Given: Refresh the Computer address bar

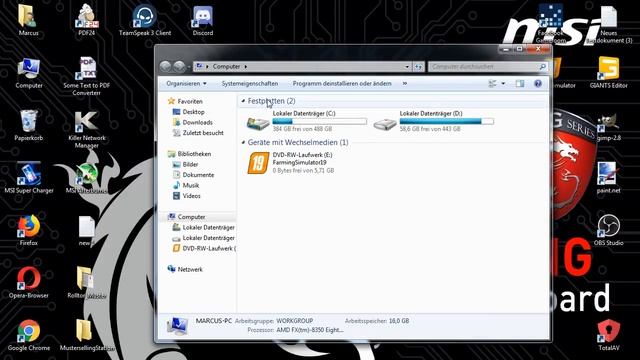Looking at the screenshot, I should (418, 67).
